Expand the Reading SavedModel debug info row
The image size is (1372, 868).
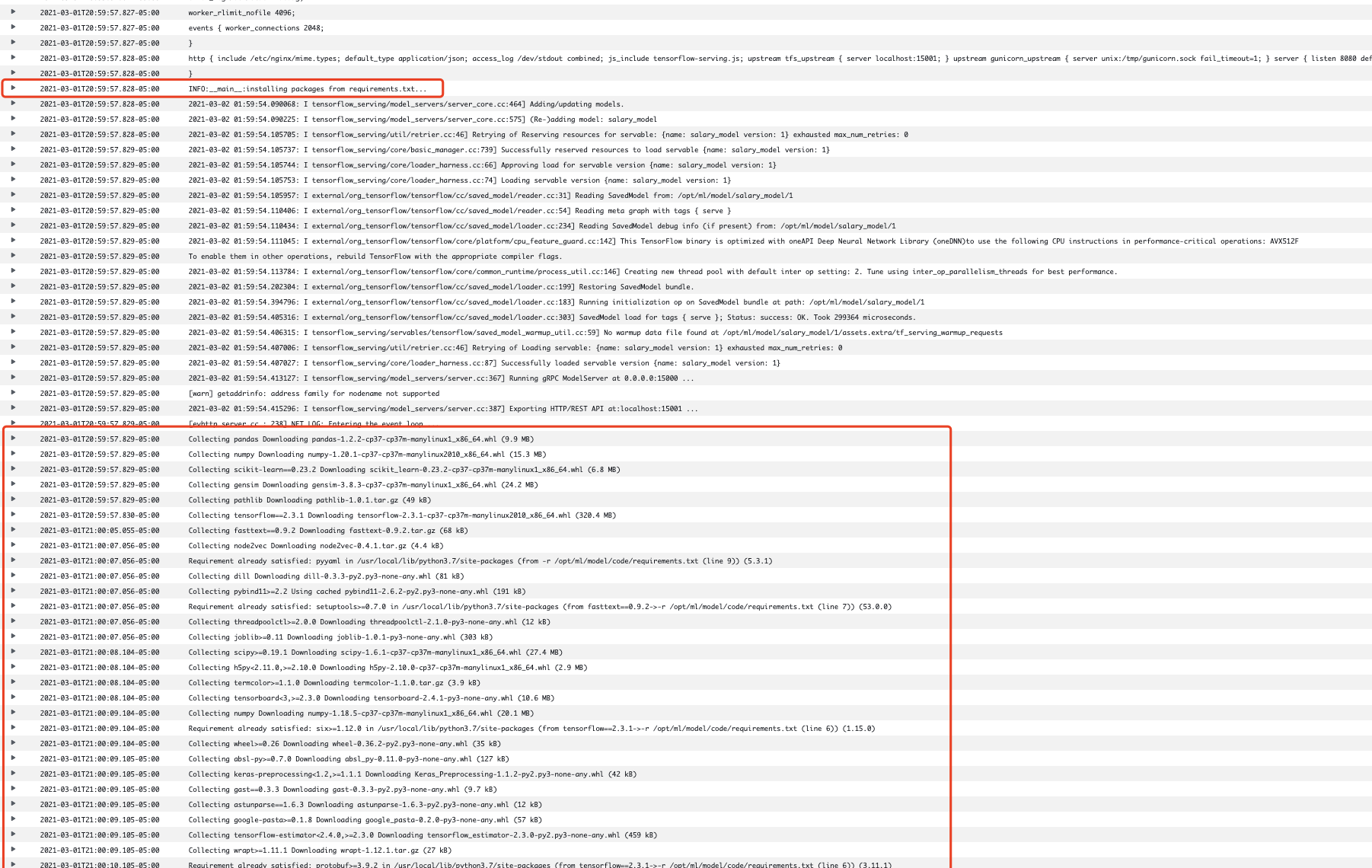point(13,225)
